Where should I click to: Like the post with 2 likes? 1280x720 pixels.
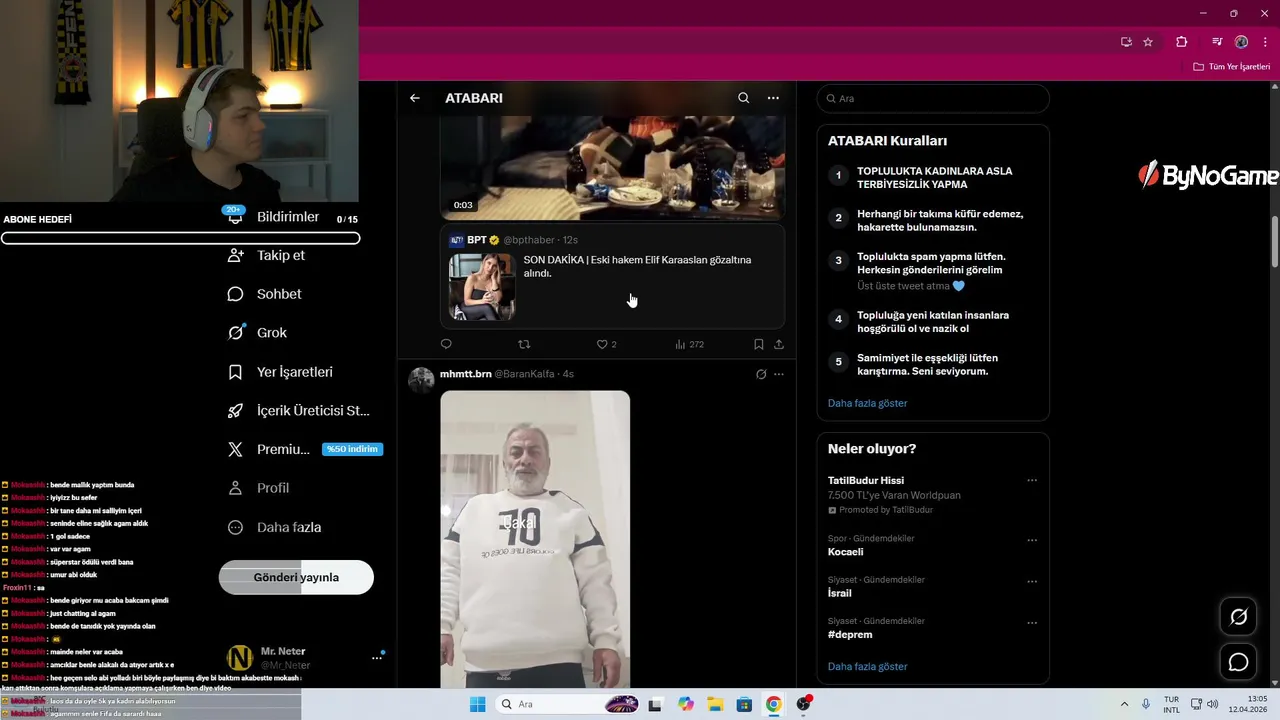pos(606,344)
